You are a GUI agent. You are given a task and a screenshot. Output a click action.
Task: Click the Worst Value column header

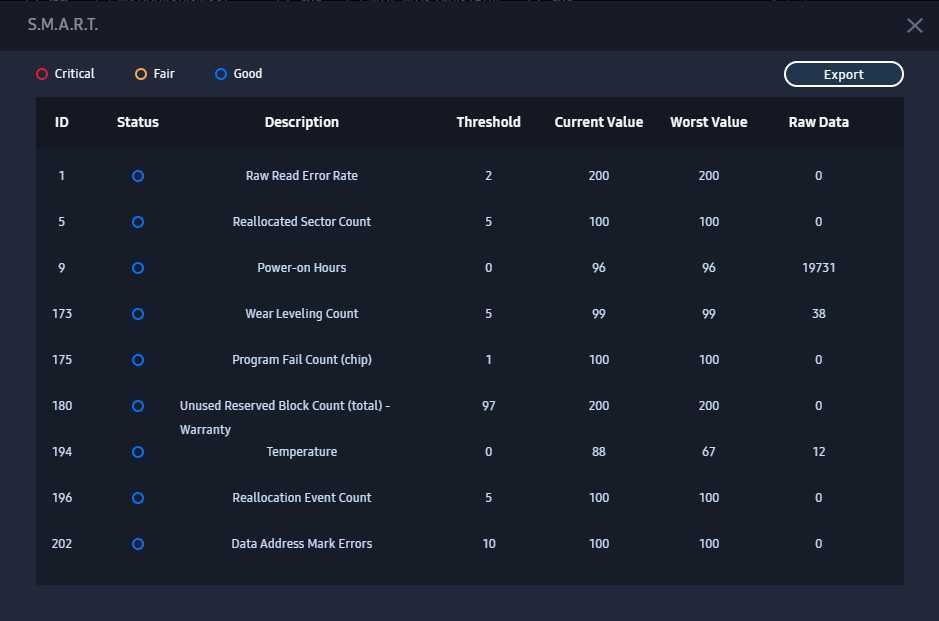[x=708, y=122]
